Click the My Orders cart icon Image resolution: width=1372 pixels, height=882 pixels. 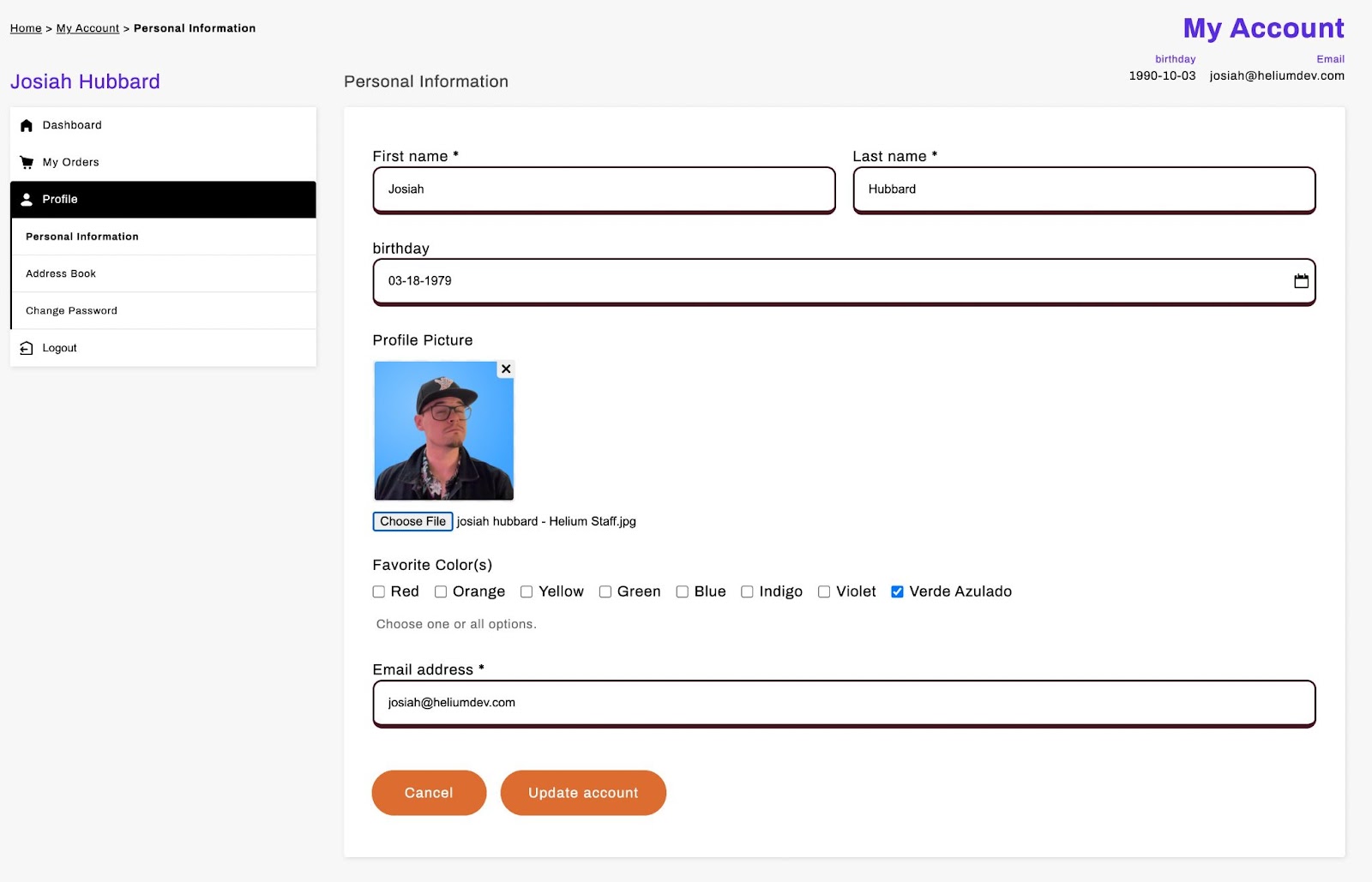coord(27,162)
